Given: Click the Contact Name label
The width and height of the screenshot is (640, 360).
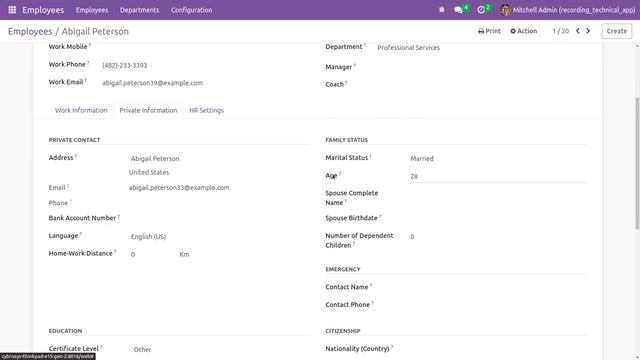Looking at the screenshot, I should click(347, 287).
